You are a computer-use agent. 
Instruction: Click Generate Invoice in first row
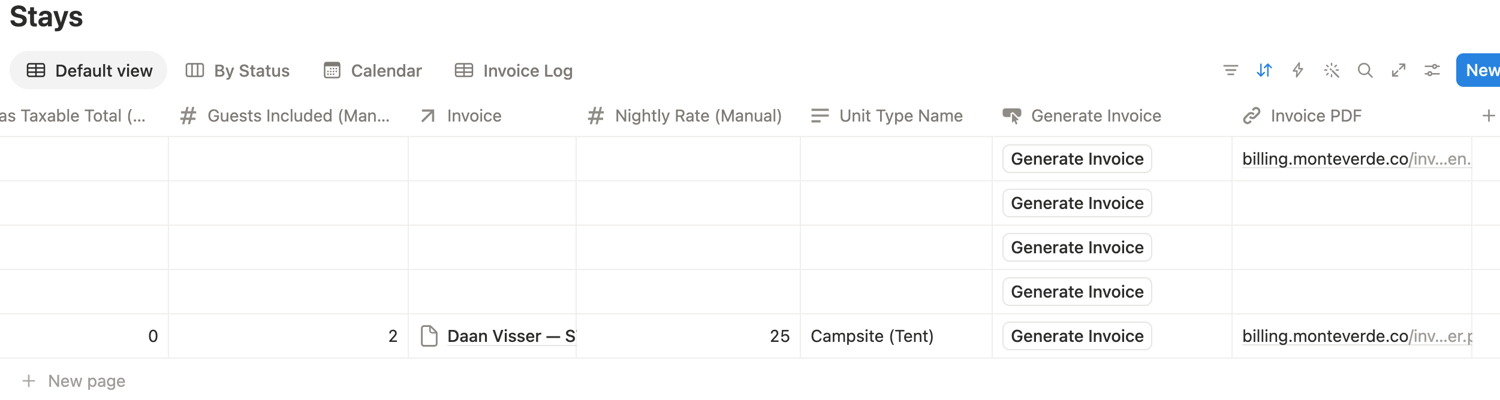coord(1077,159)
